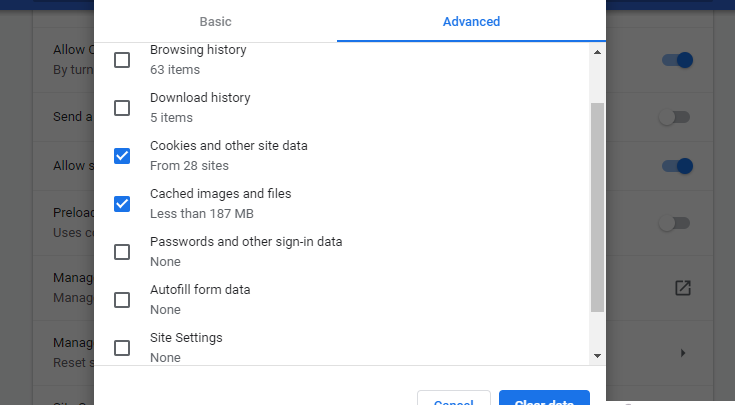Screen dimensions: 735x405
Task: Check the Site Settings checkbox
Action: coord(122,348)
